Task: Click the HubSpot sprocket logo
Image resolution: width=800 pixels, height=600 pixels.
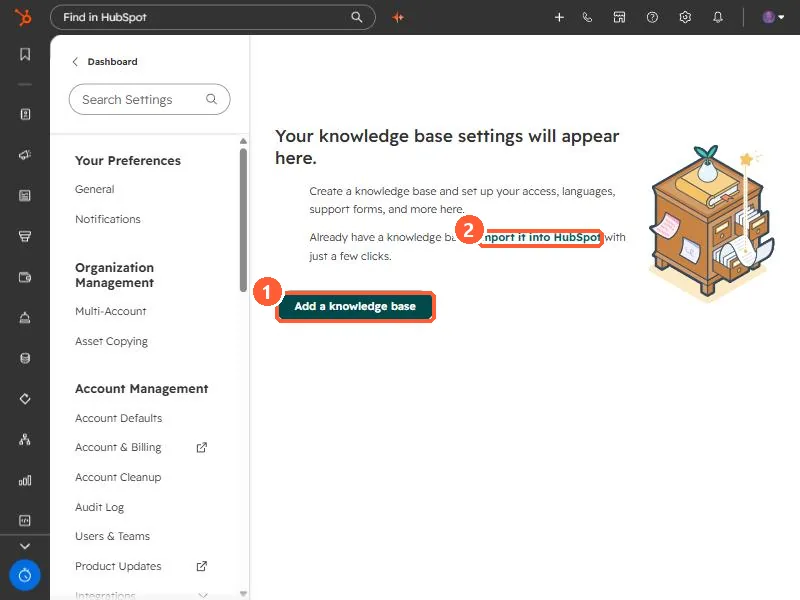Action: point(23,17)
